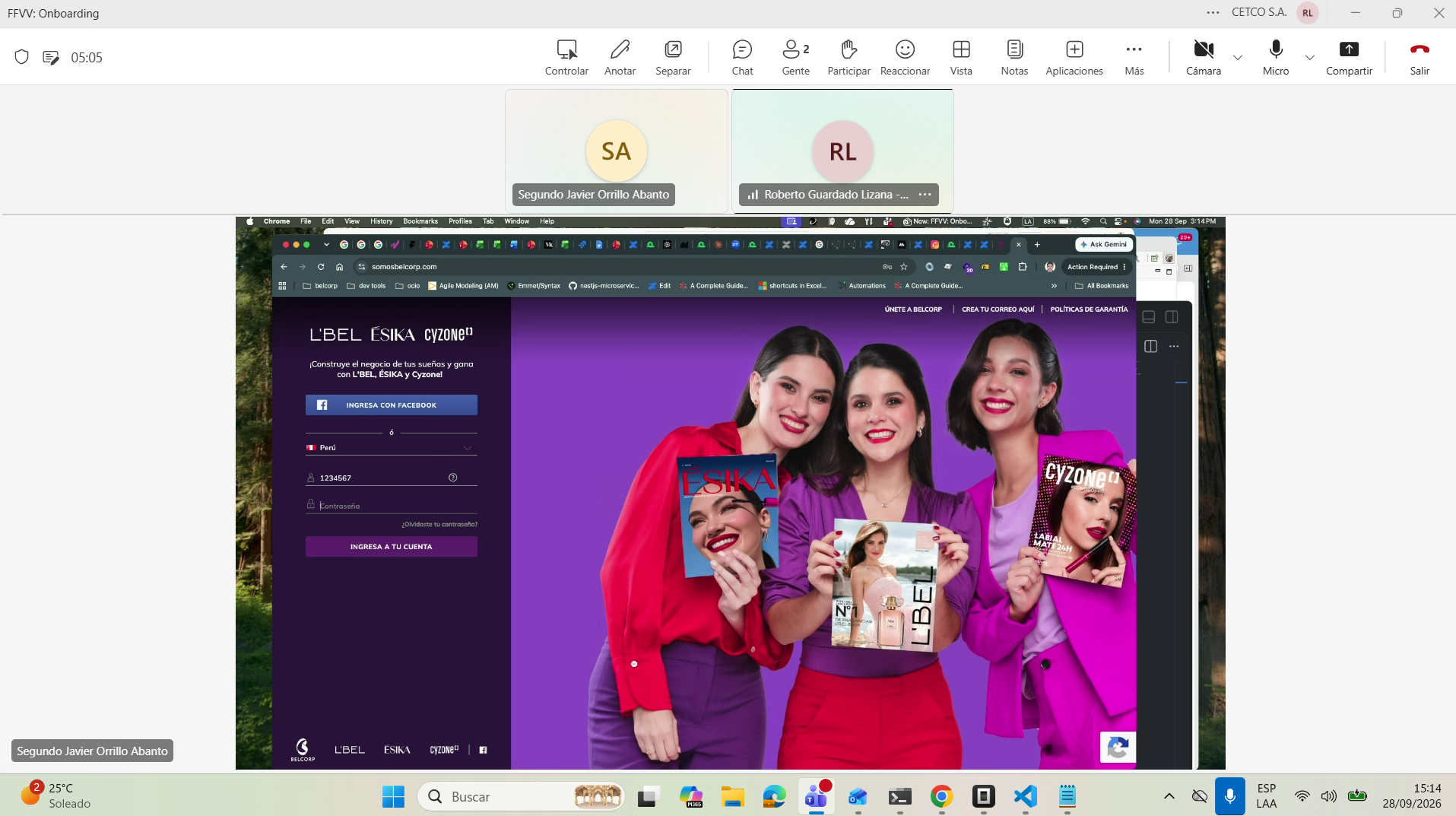Open File Explorer from the taskbar
Viewport: 1456px width, 816px height.
(732, 796)
